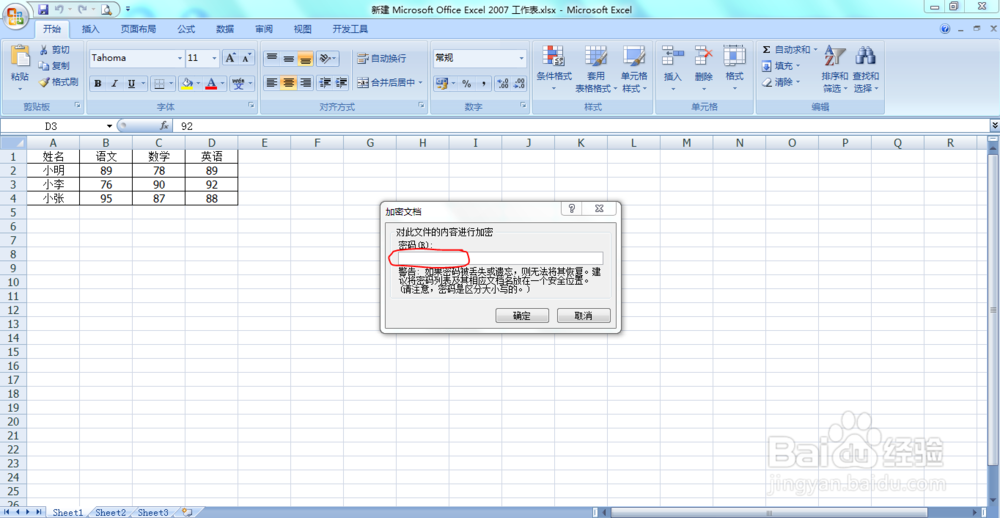Increase the font size

(230, 58)
